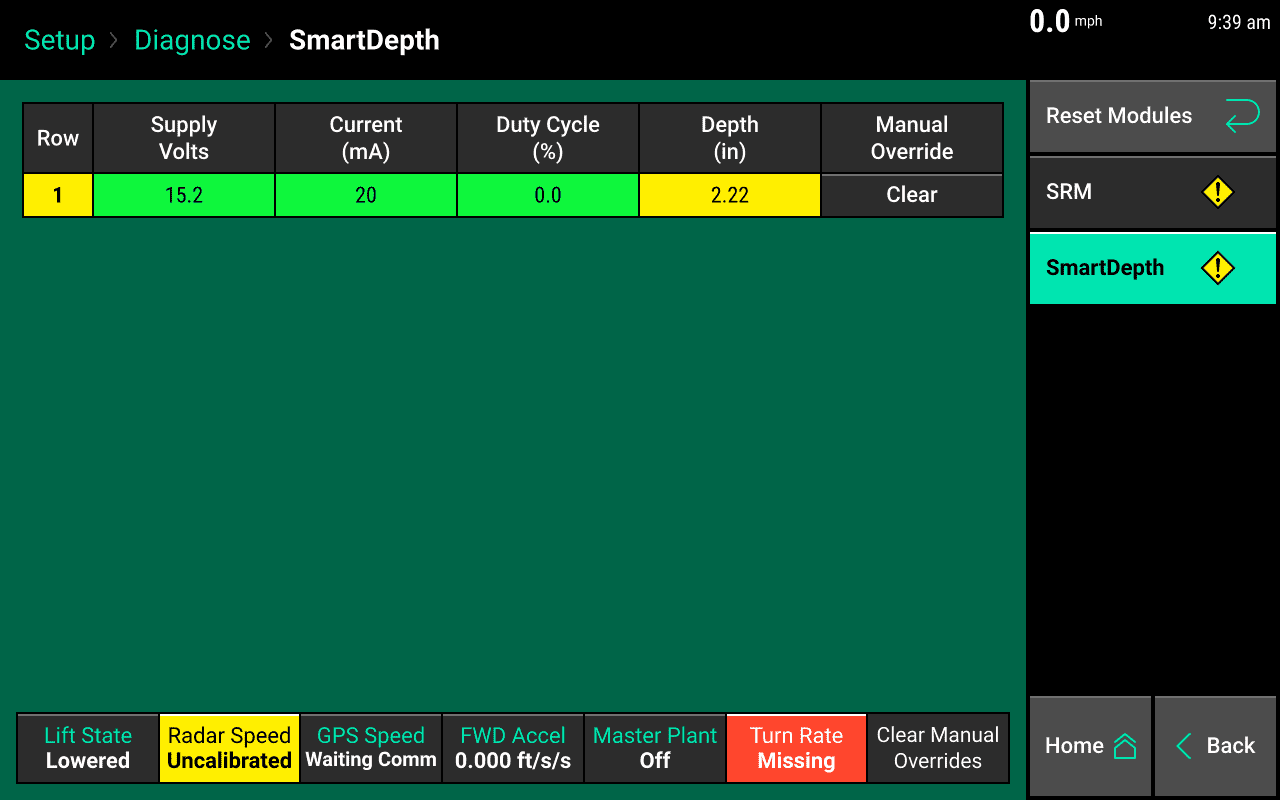Click the 0.0 mph speed readout
Screen dimensions: 1280x800
pos(1066,21)
